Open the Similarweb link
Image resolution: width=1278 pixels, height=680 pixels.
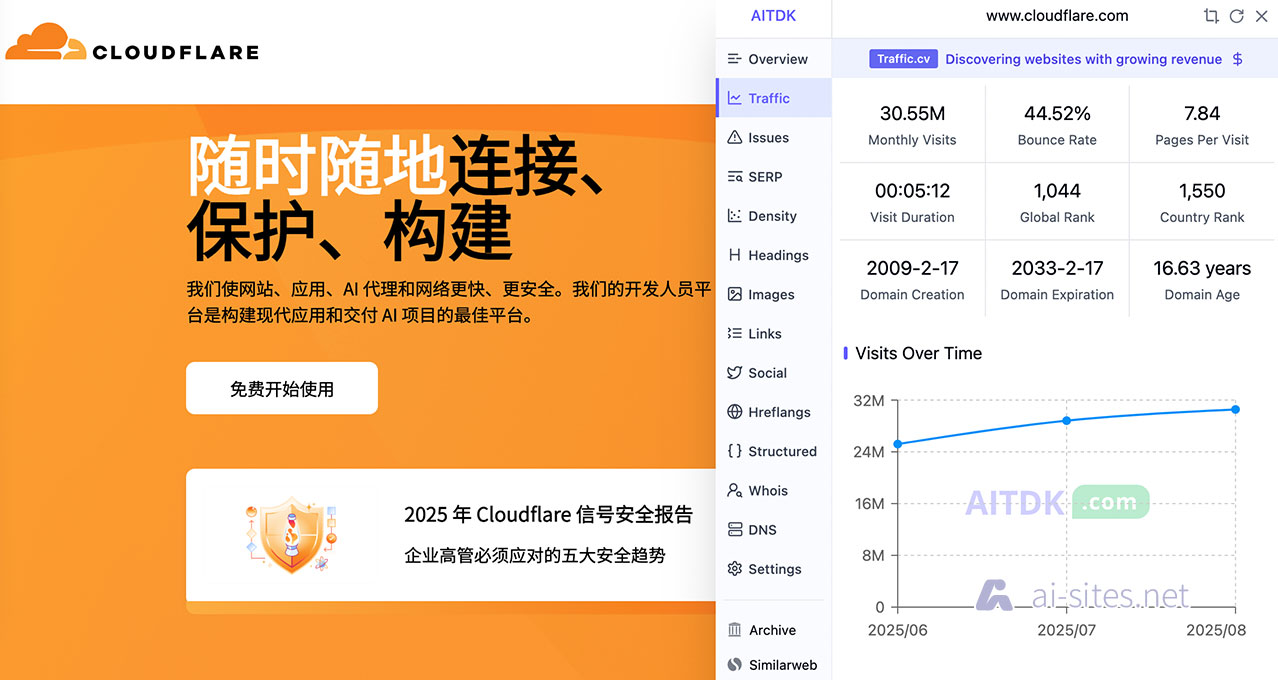pyautogui.click(x=782, y=665)
